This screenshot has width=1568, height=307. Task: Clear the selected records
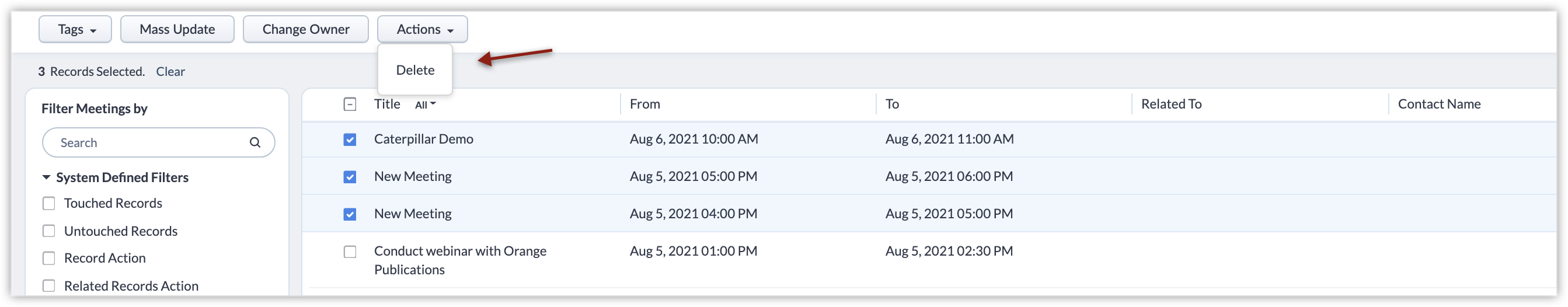point(170,71)
